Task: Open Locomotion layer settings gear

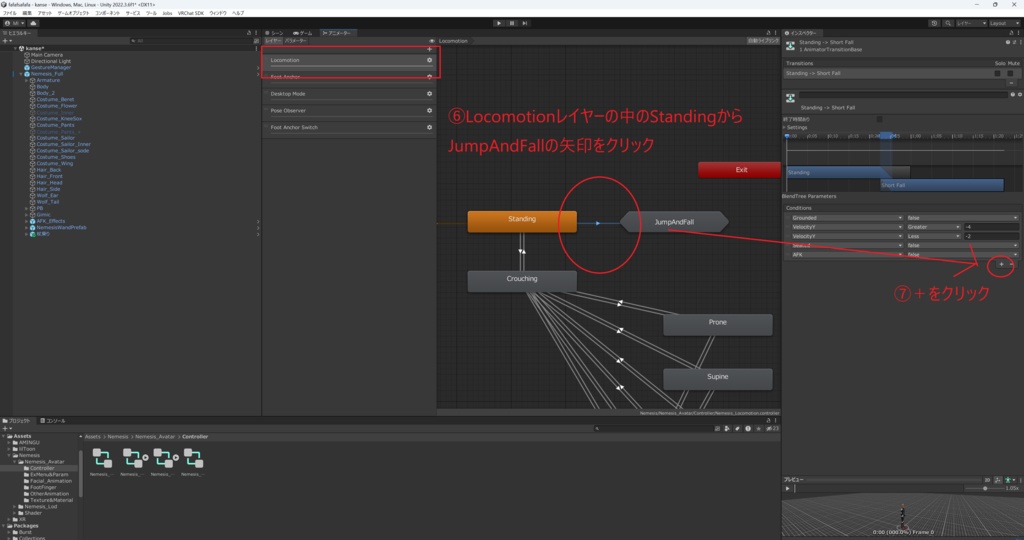Action: [x=429, y=60]
